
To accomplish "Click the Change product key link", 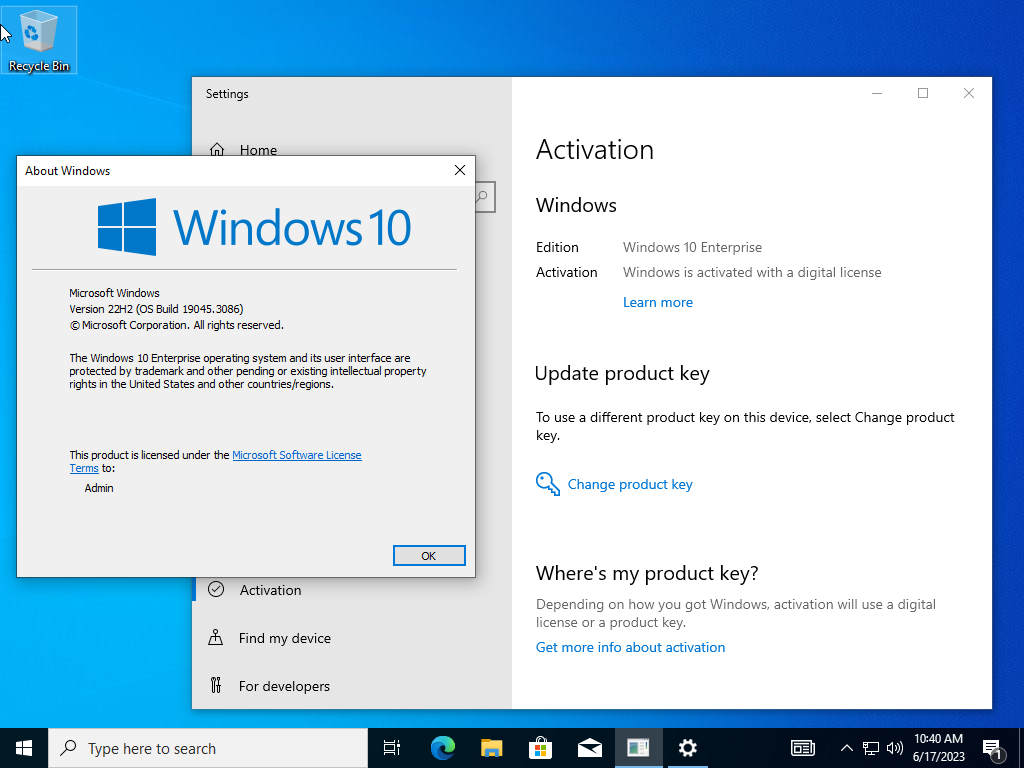I will (x=630, y=484).
